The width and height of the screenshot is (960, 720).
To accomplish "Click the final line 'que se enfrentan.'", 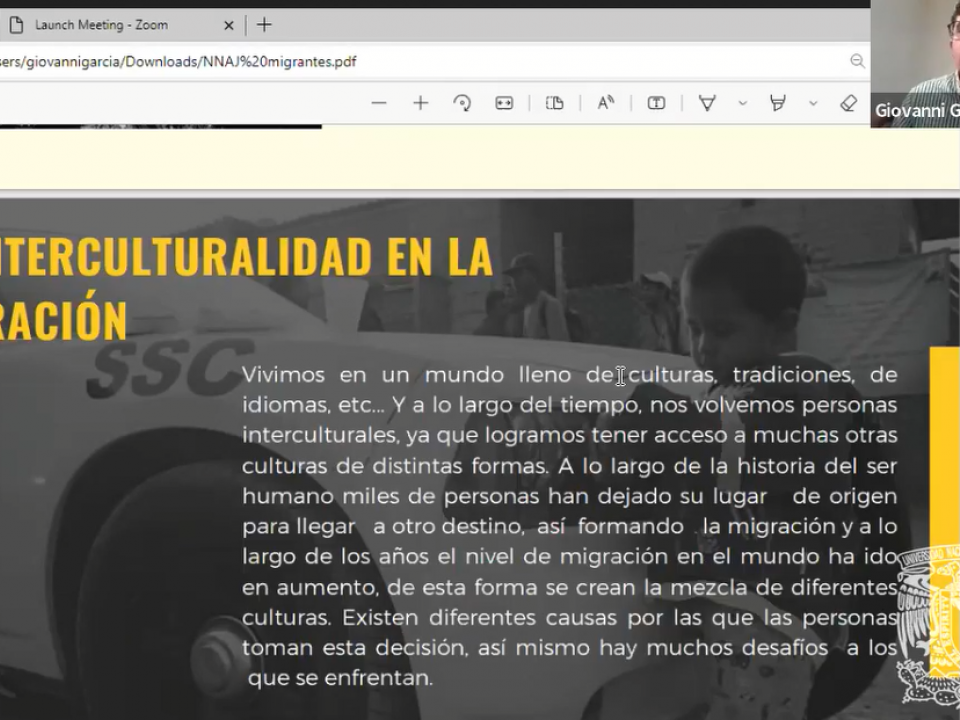I will pos(340,678).
